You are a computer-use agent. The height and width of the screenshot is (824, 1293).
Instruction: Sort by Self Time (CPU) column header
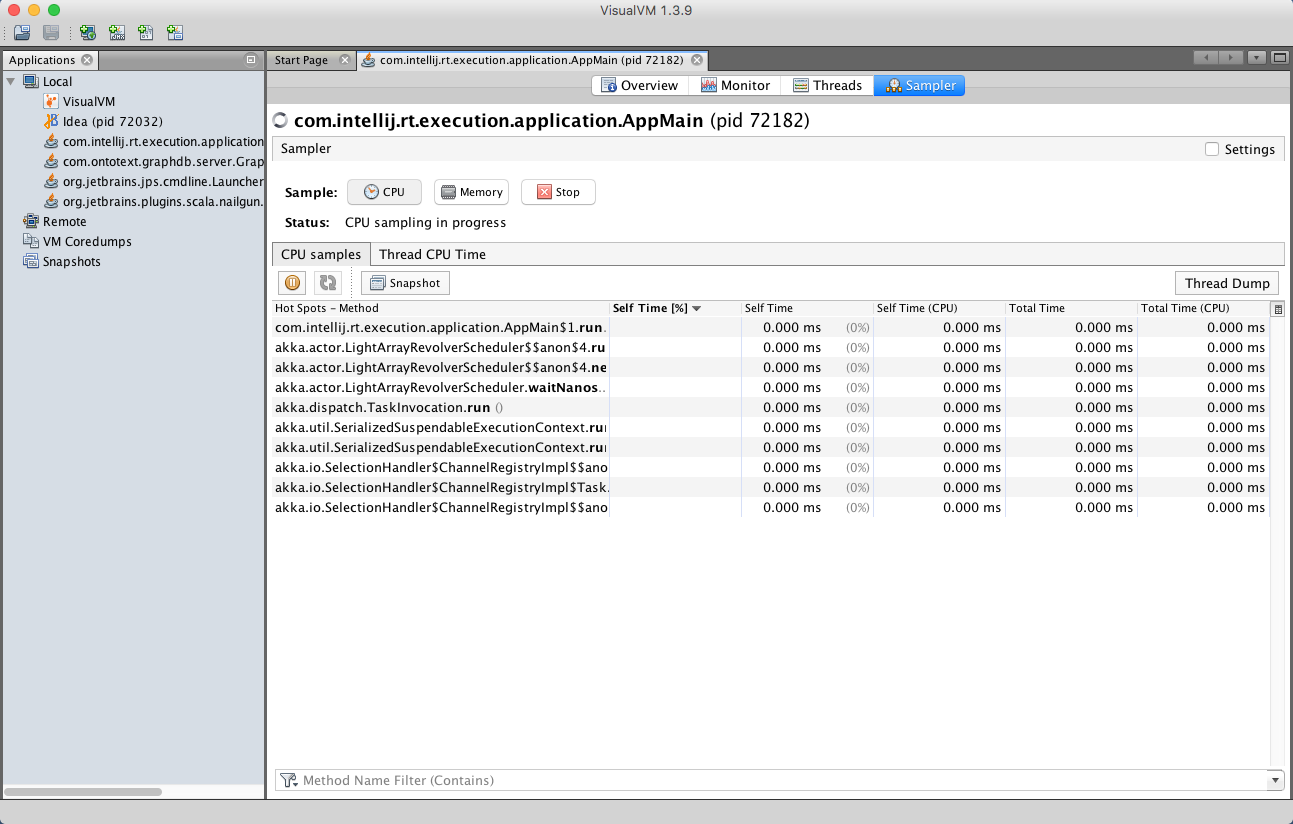pyautogui.click(x=939, y=308)
